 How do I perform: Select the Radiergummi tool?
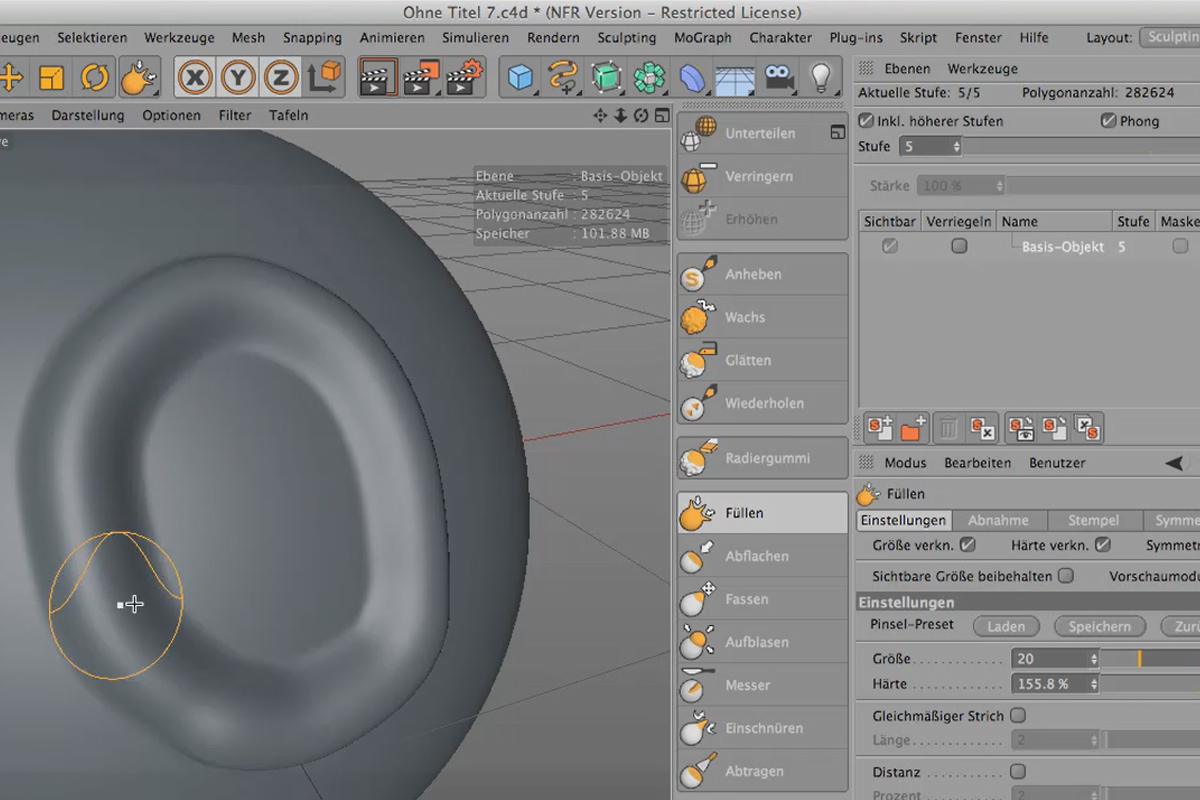(762, 457)
